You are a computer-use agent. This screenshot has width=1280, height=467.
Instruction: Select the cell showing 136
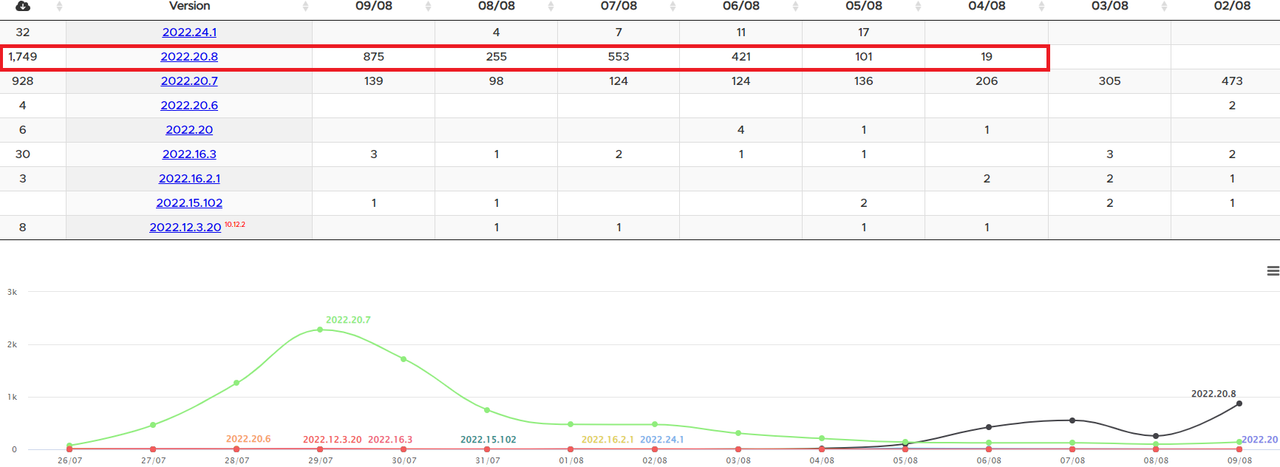(x=863, y=81)
